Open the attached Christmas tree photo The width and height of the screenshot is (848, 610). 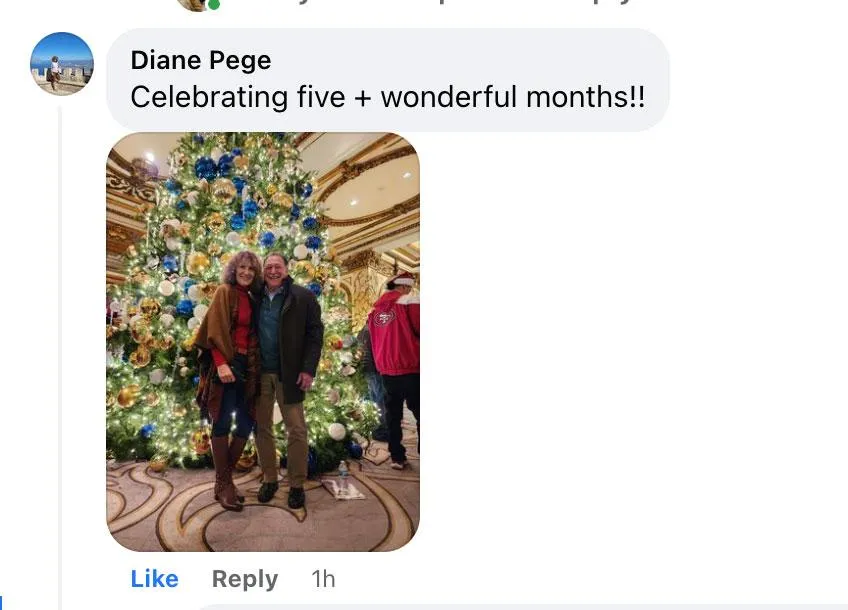point(263,342)
